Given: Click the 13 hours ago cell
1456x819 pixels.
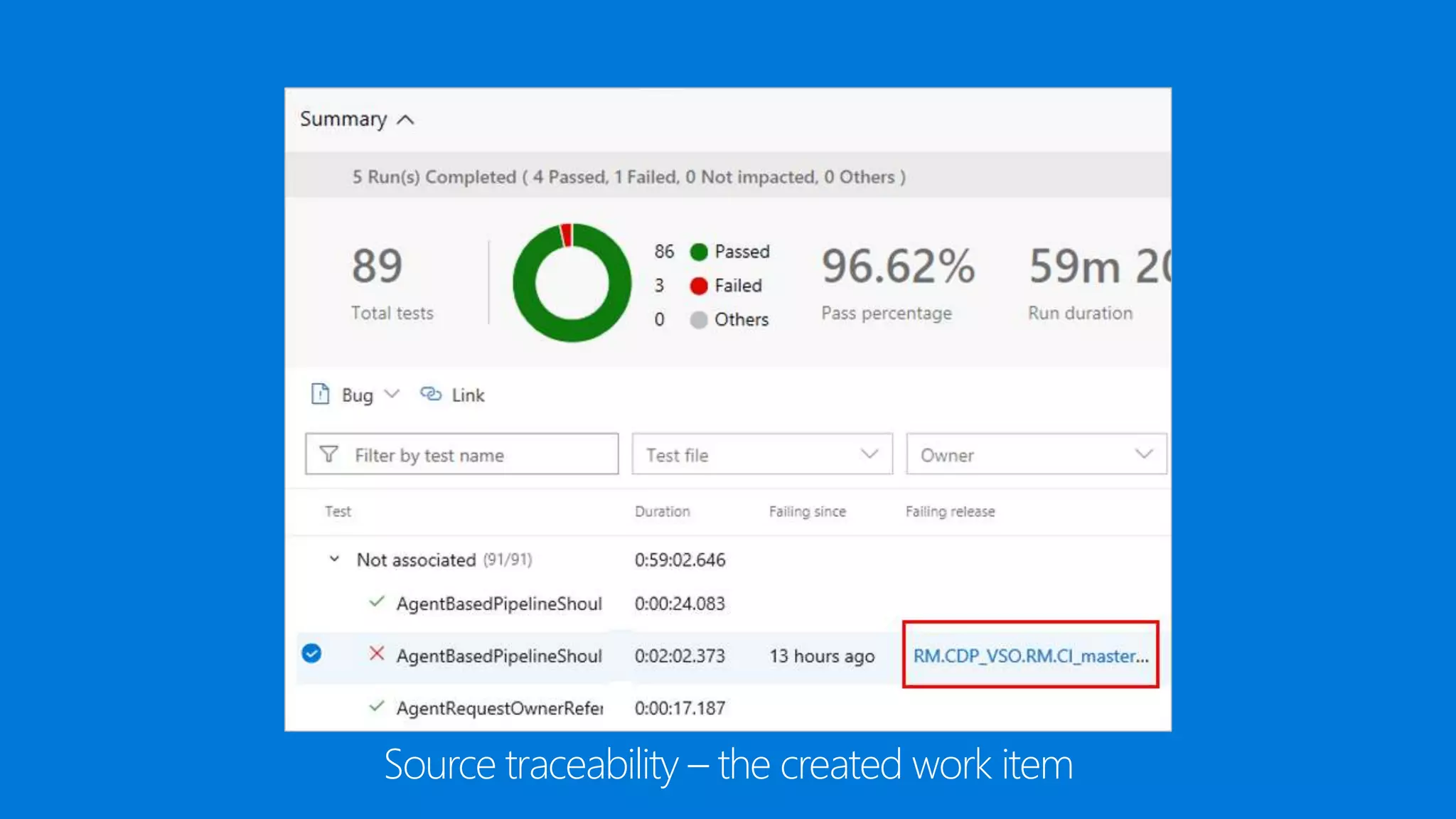Looking at the screenshot, I should click(x=822, y=656).
